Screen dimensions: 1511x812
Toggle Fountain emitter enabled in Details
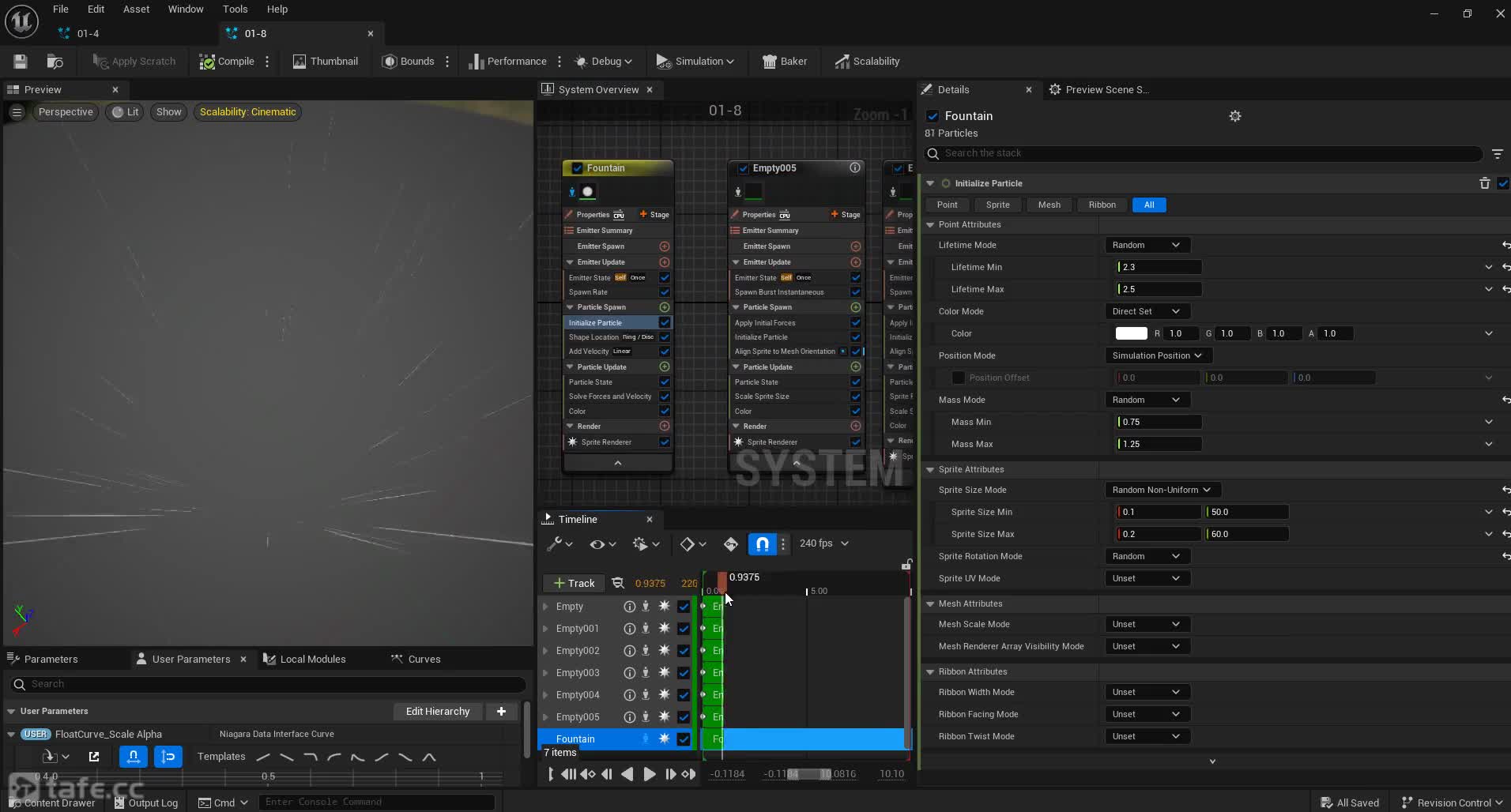933,116
